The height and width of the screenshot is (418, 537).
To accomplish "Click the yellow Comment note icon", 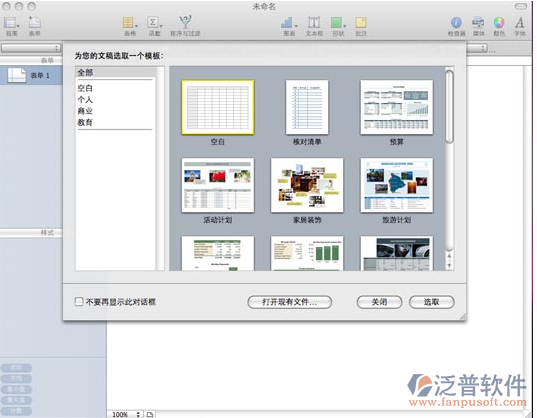I will coord(361,23).
